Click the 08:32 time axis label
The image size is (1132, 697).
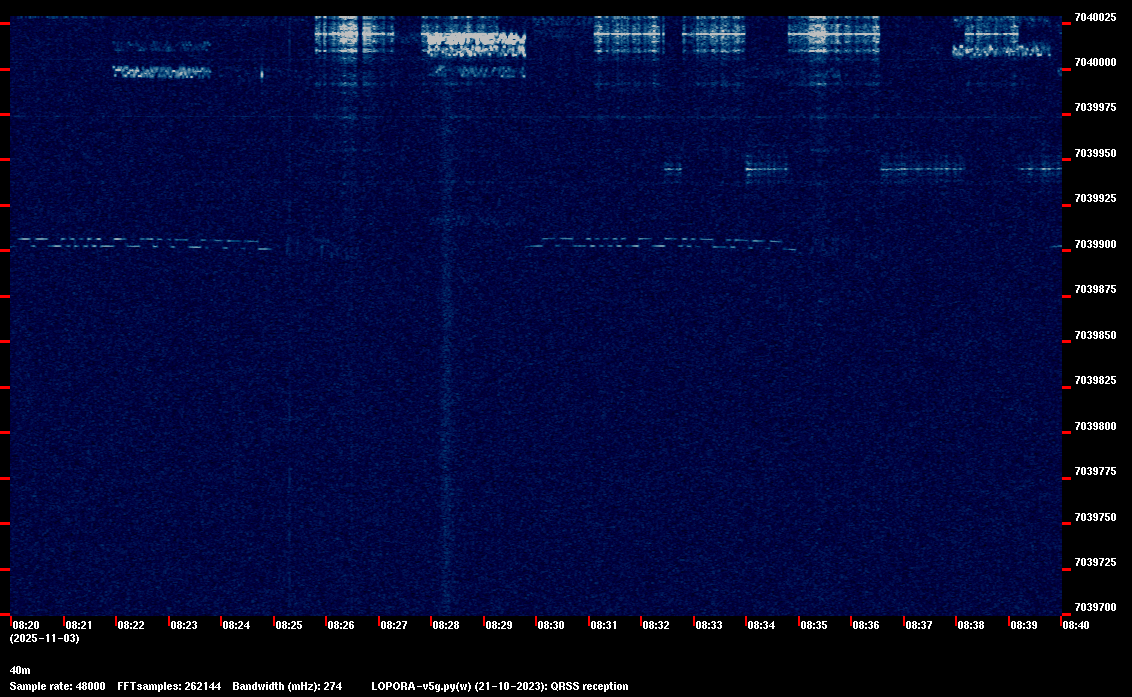pos(656,625)
